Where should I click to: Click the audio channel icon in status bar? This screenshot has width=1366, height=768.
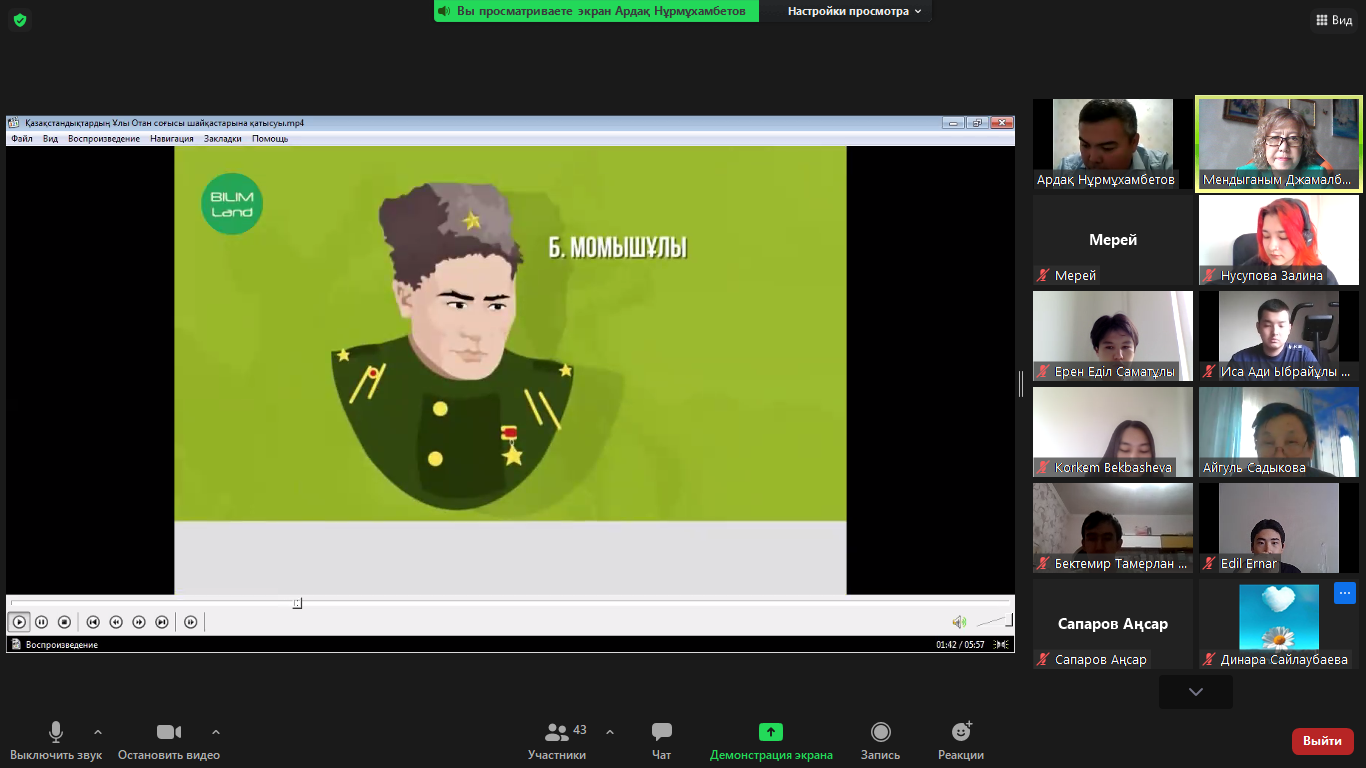coord(1002,645)
